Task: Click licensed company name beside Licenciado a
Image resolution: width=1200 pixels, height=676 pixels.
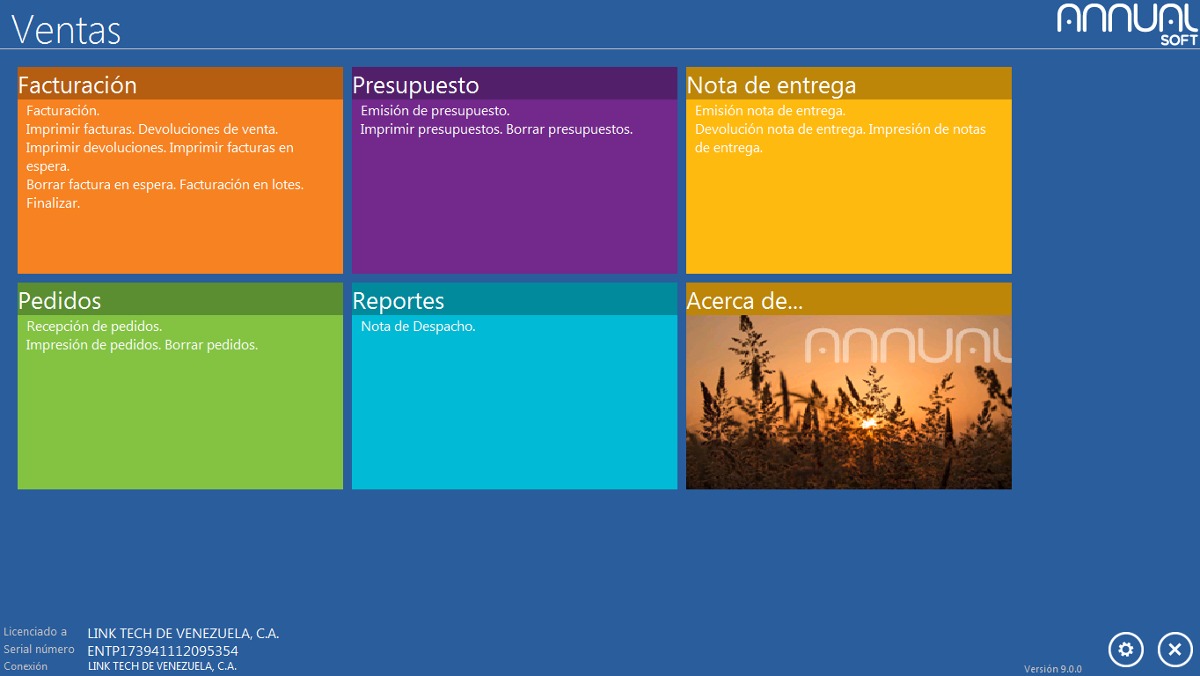Action: click(x=183, y=633)
